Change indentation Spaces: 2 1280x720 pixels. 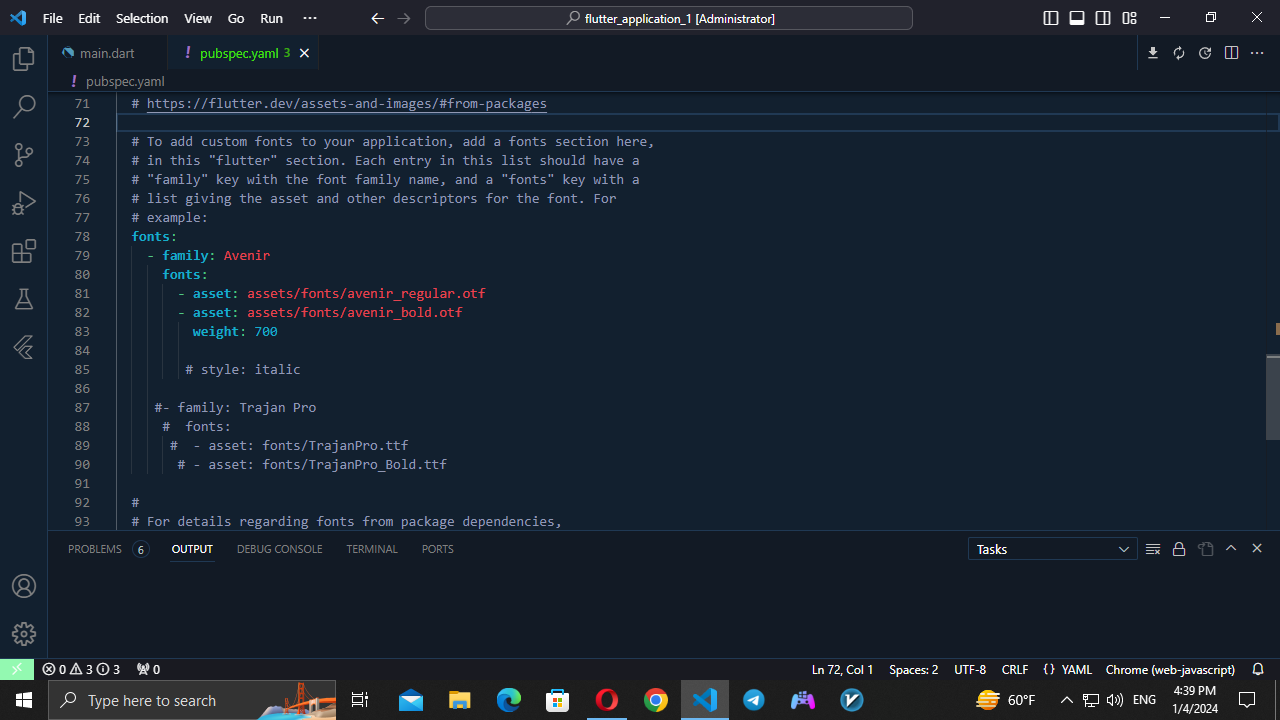914,669
